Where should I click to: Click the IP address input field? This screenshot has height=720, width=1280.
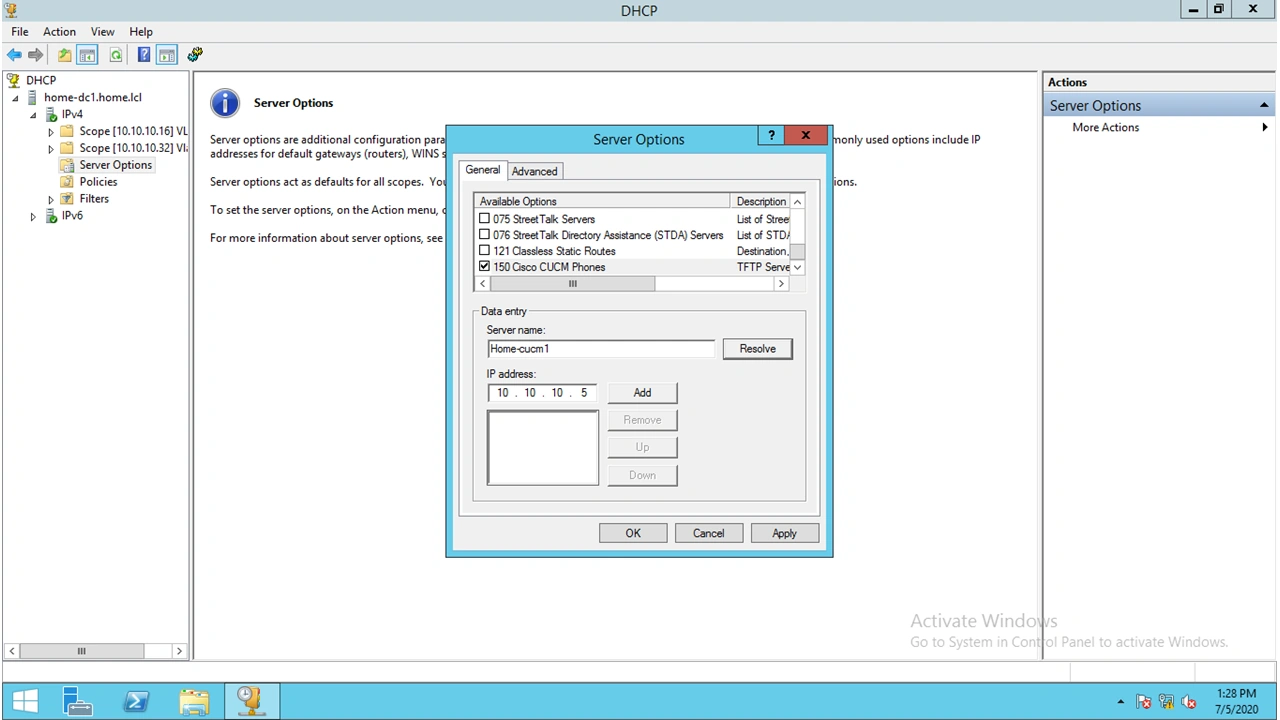pos(543,393)
